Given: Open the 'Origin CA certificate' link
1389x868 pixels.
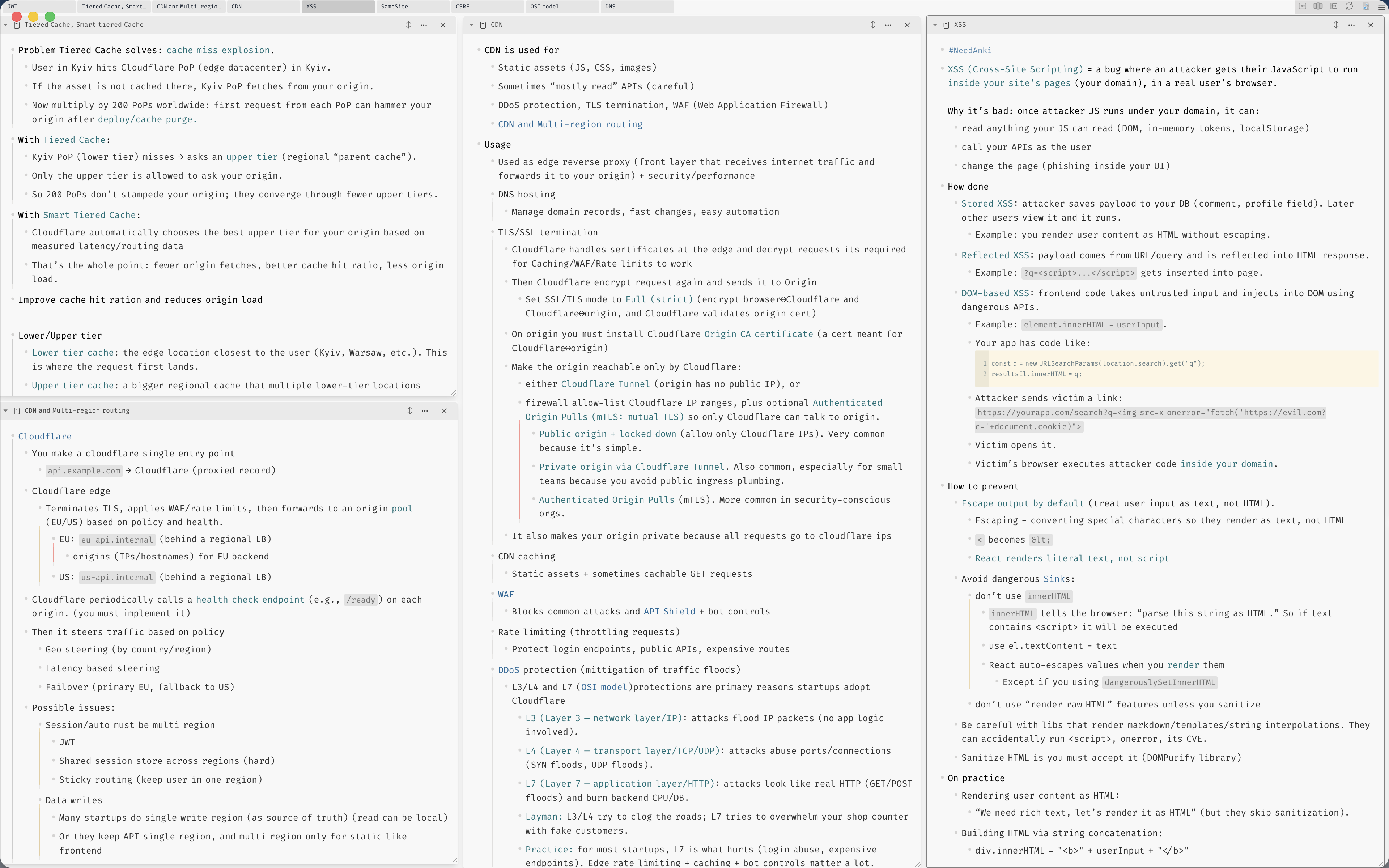Looking at the screenshot, I should click(758, 334).
